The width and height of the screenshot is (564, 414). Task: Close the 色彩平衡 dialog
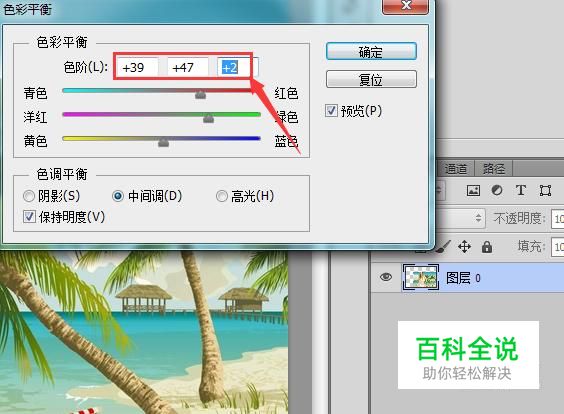406,6
